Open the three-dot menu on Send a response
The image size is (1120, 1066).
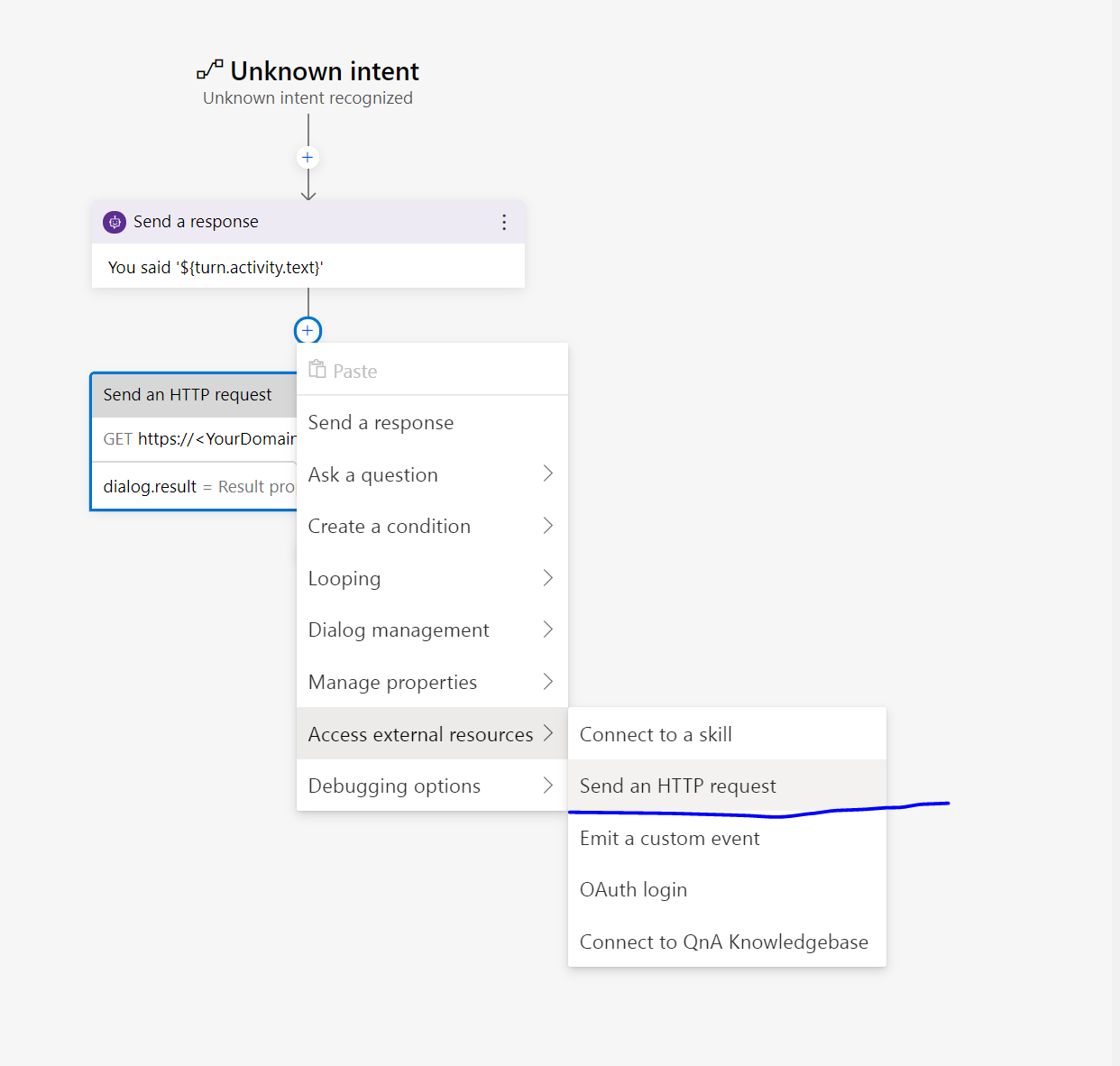(504, 222)
